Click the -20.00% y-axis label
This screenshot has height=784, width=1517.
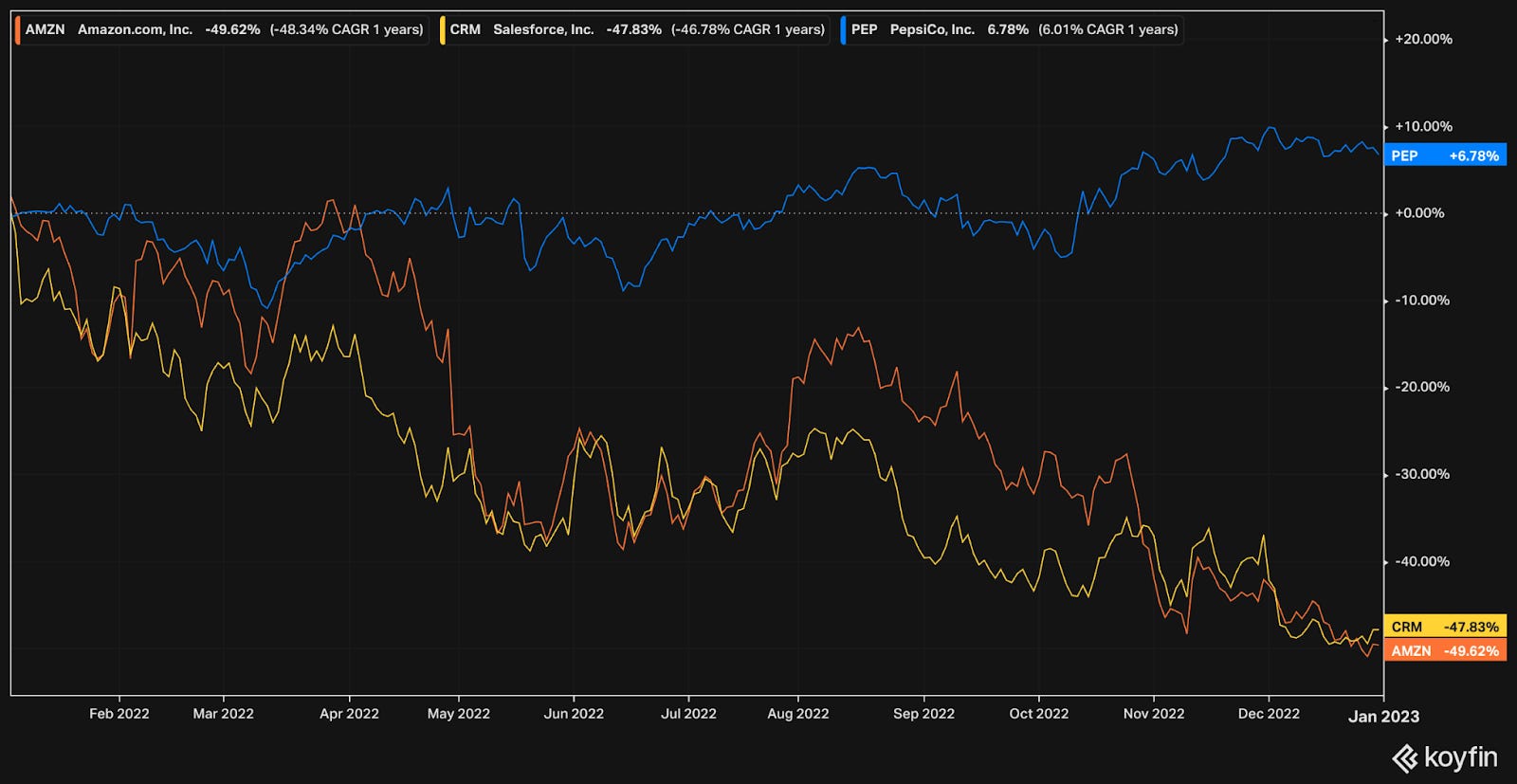pyautogui.click(x=1422, y=387)
